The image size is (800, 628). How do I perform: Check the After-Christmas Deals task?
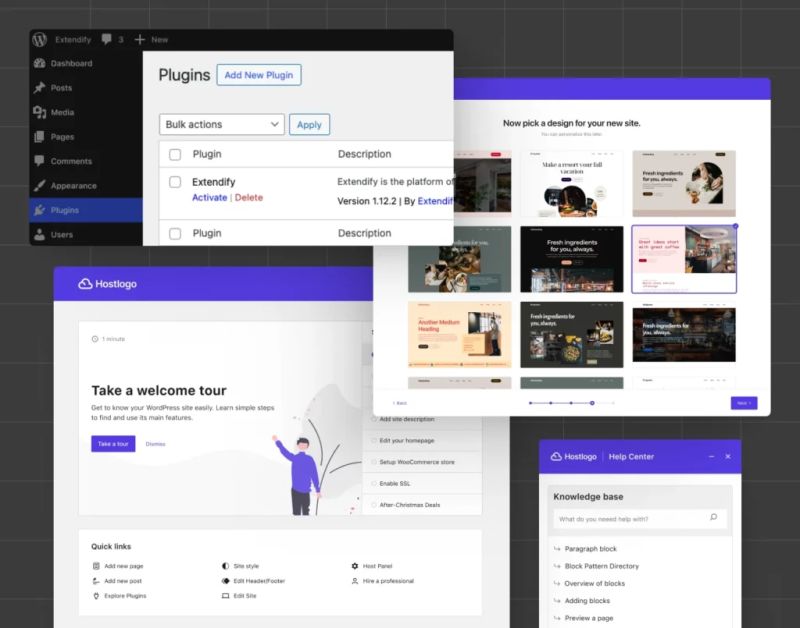[x=374, y=505]
